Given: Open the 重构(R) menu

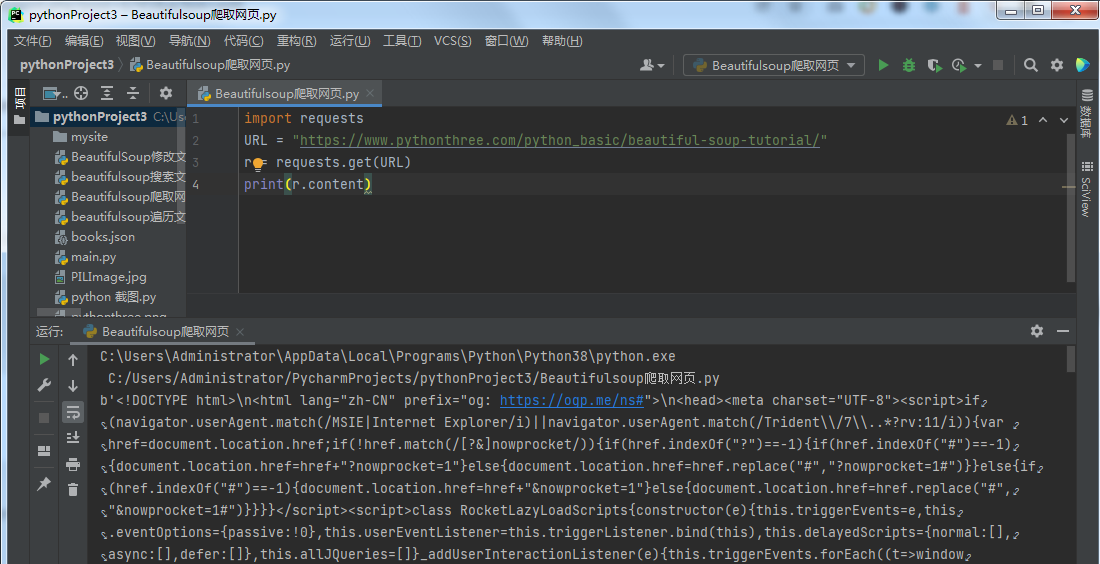Looking at the screenshot, I should 296,41.
